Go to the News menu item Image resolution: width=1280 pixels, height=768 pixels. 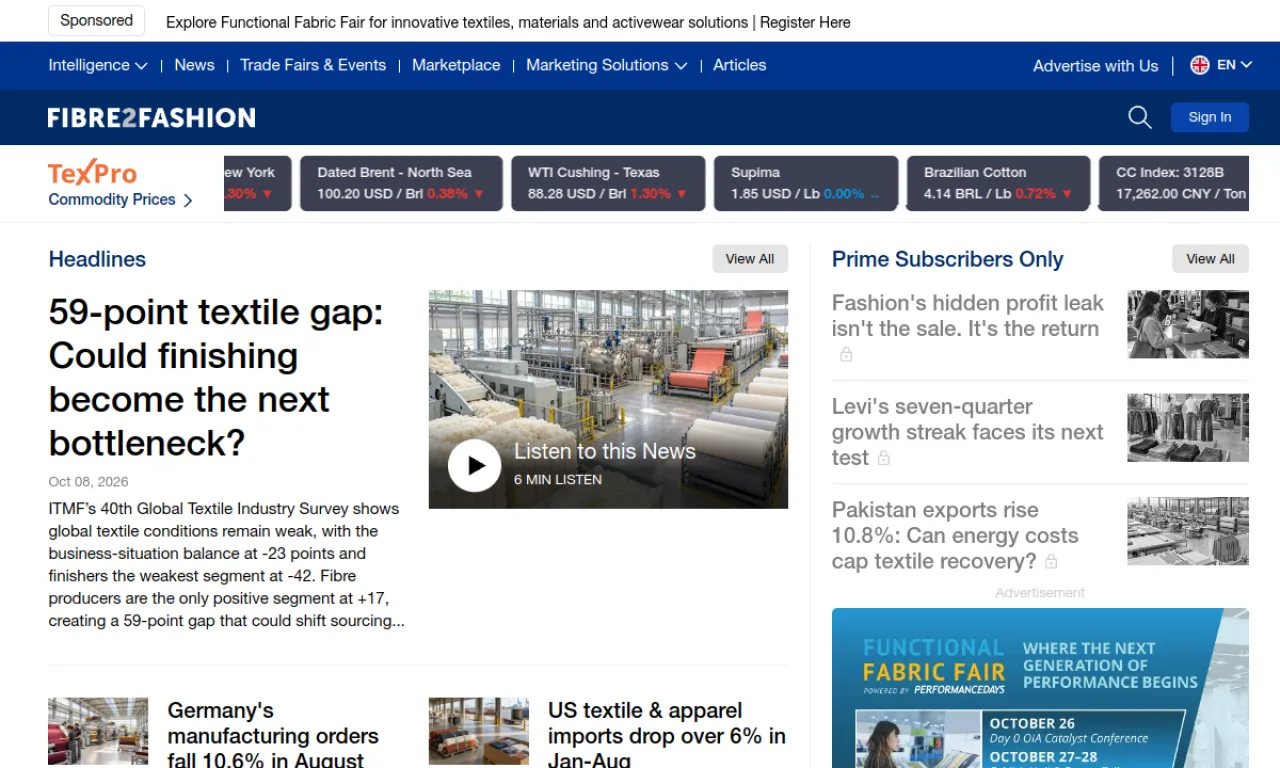194,65
